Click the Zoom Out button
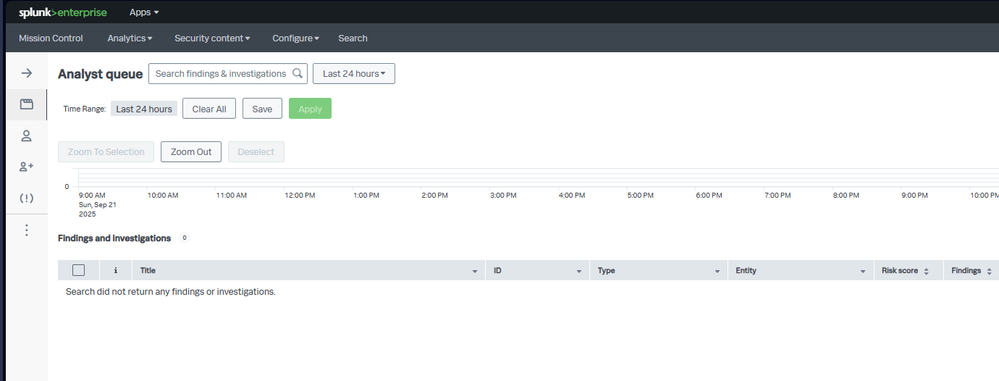Image resolution: width=999 pixels, height=381 pixels. [x=191, y=152]
